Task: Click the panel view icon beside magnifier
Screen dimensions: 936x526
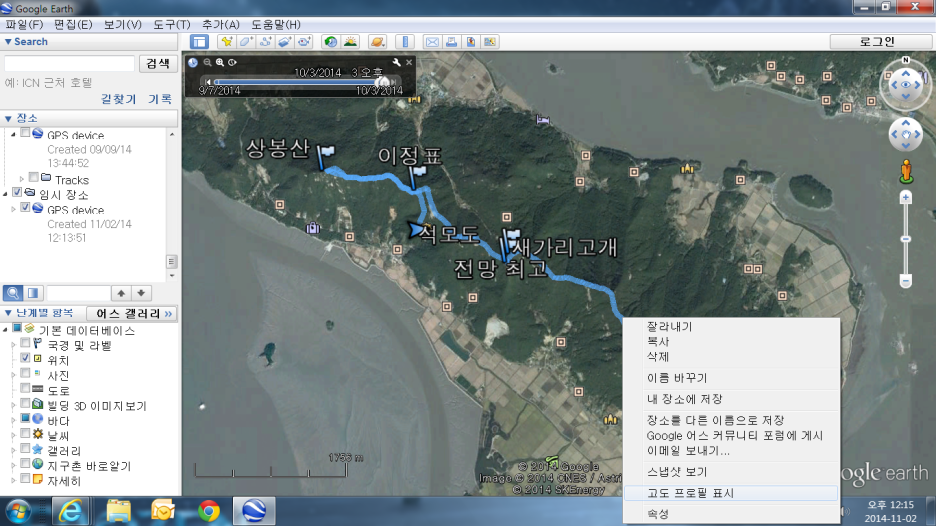Action: click(33, 293)
